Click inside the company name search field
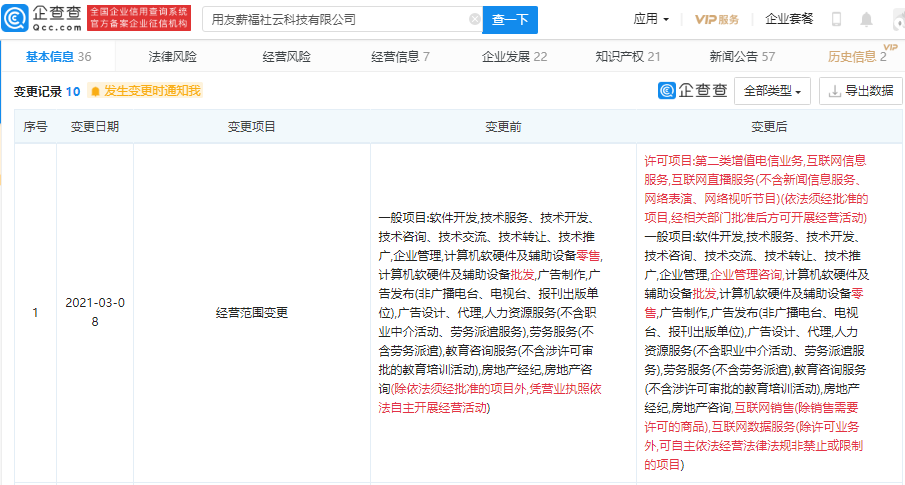 (342, 20)
